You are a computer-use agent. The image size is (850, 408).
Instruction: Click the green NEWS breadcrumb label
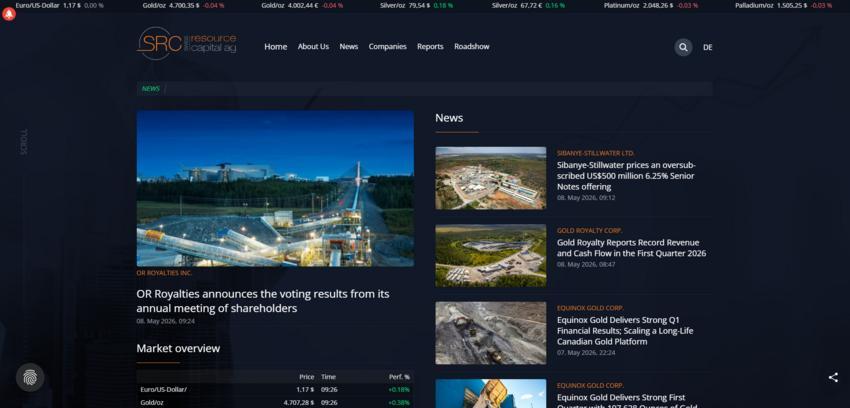point(151,89)
